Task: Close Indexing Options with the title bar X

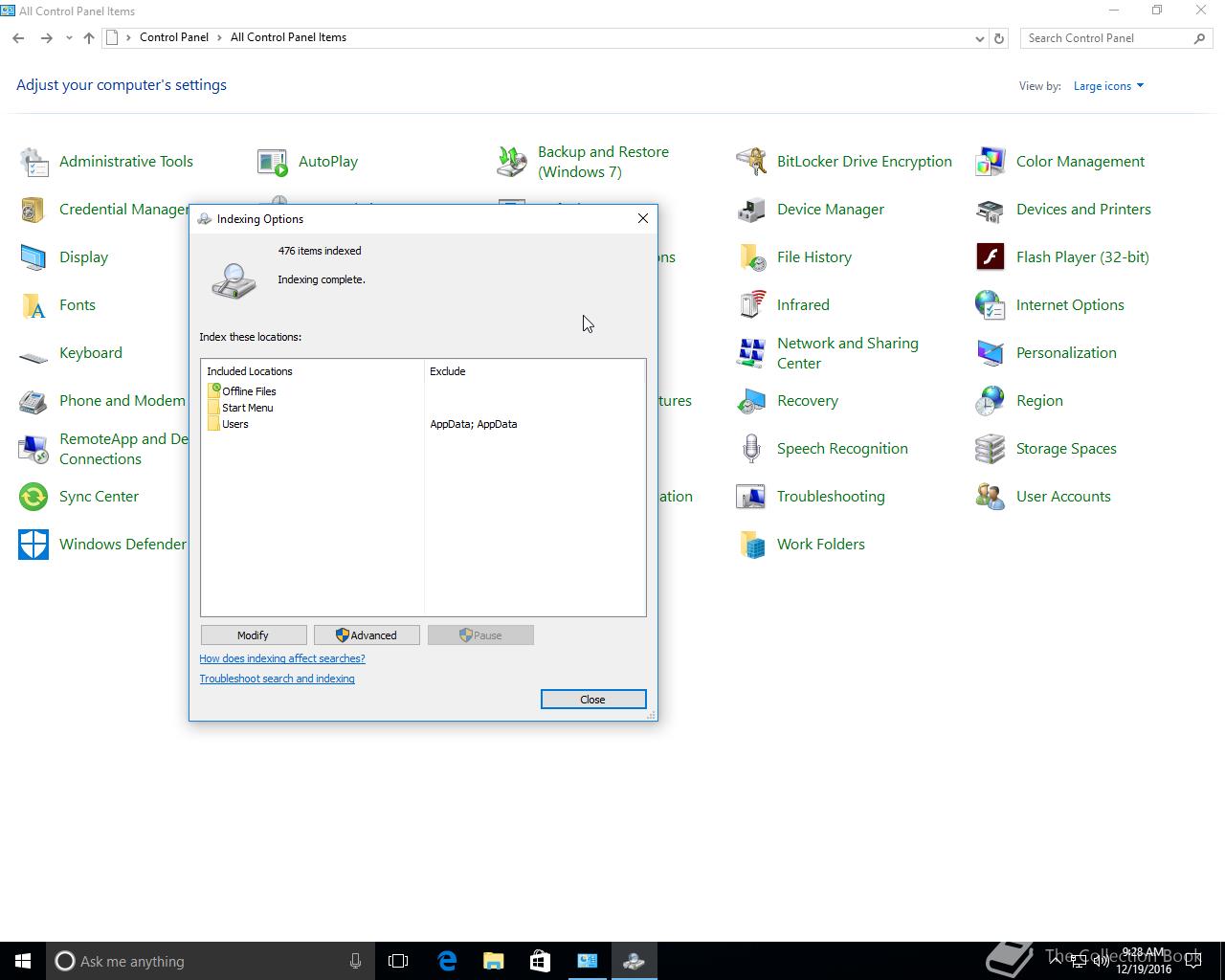Action: (643, 218)
